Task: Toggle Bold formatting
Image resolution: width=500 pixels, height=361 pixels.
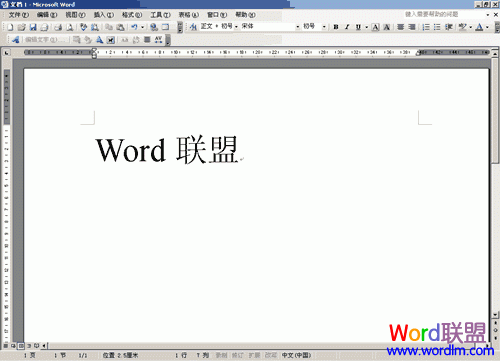Action: 336,27
